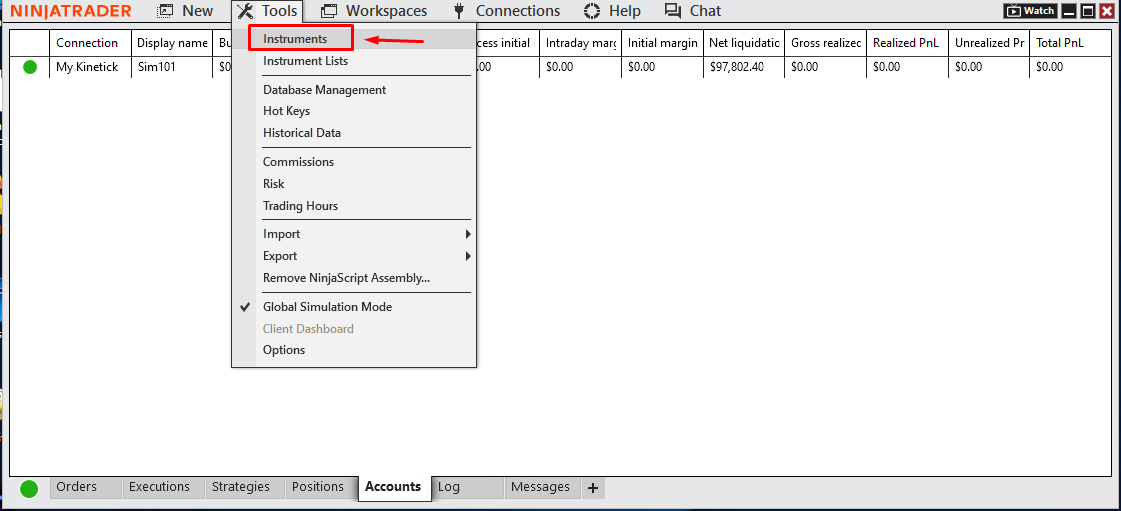
Task: Choose Historical Data menu entry
Action: coord(302,133)
